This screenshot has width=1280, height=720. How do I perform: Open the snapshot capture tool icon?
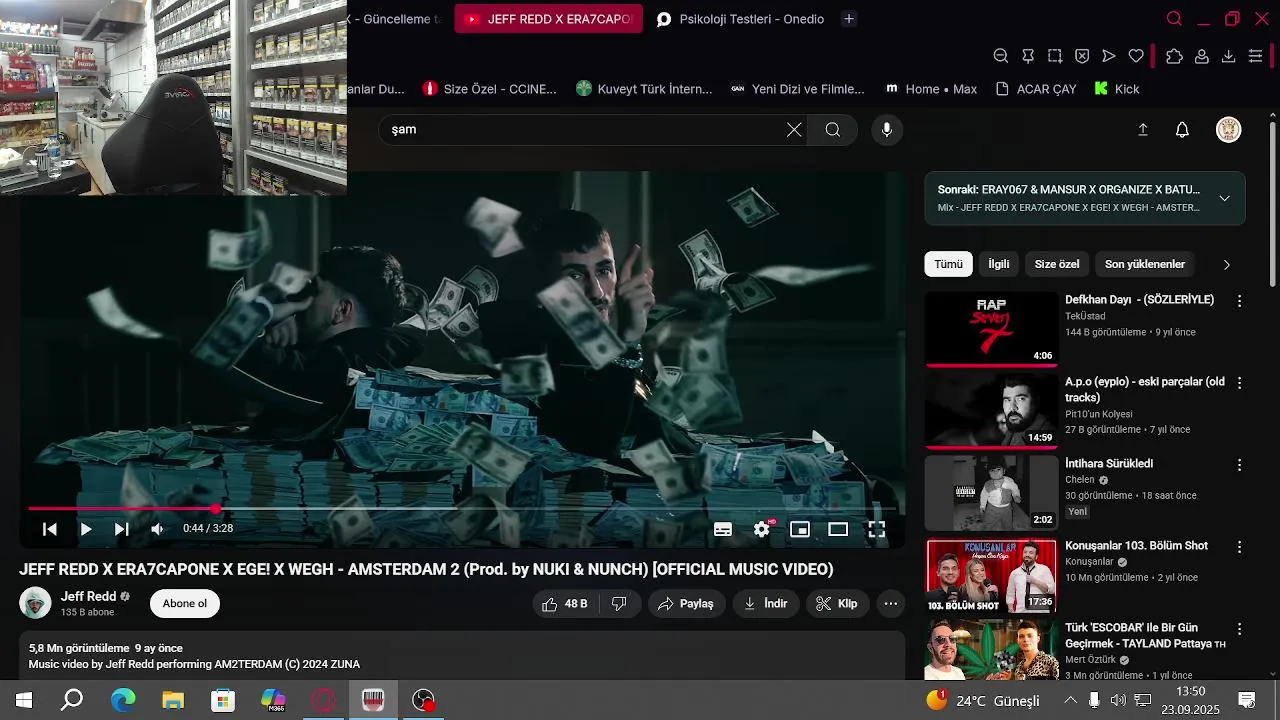click(1055, 56)
